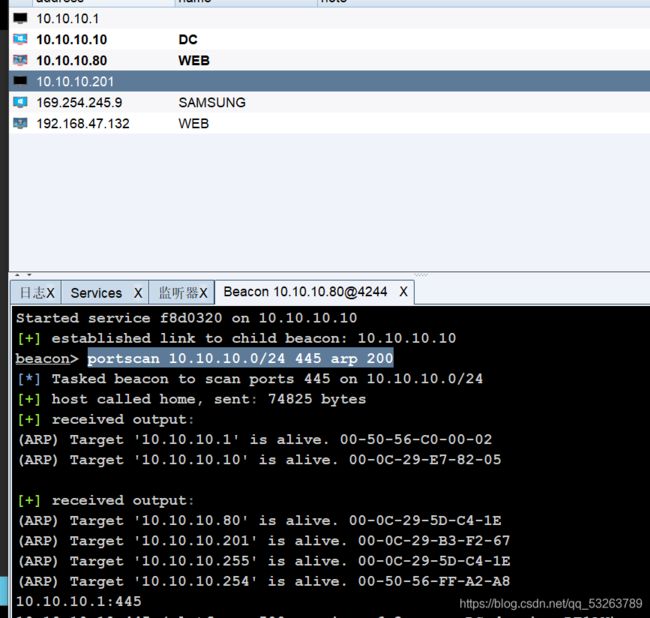Click the WEB name for 192.168.47.132
Viewport: 650px width, 618px height.
(194, 124)
